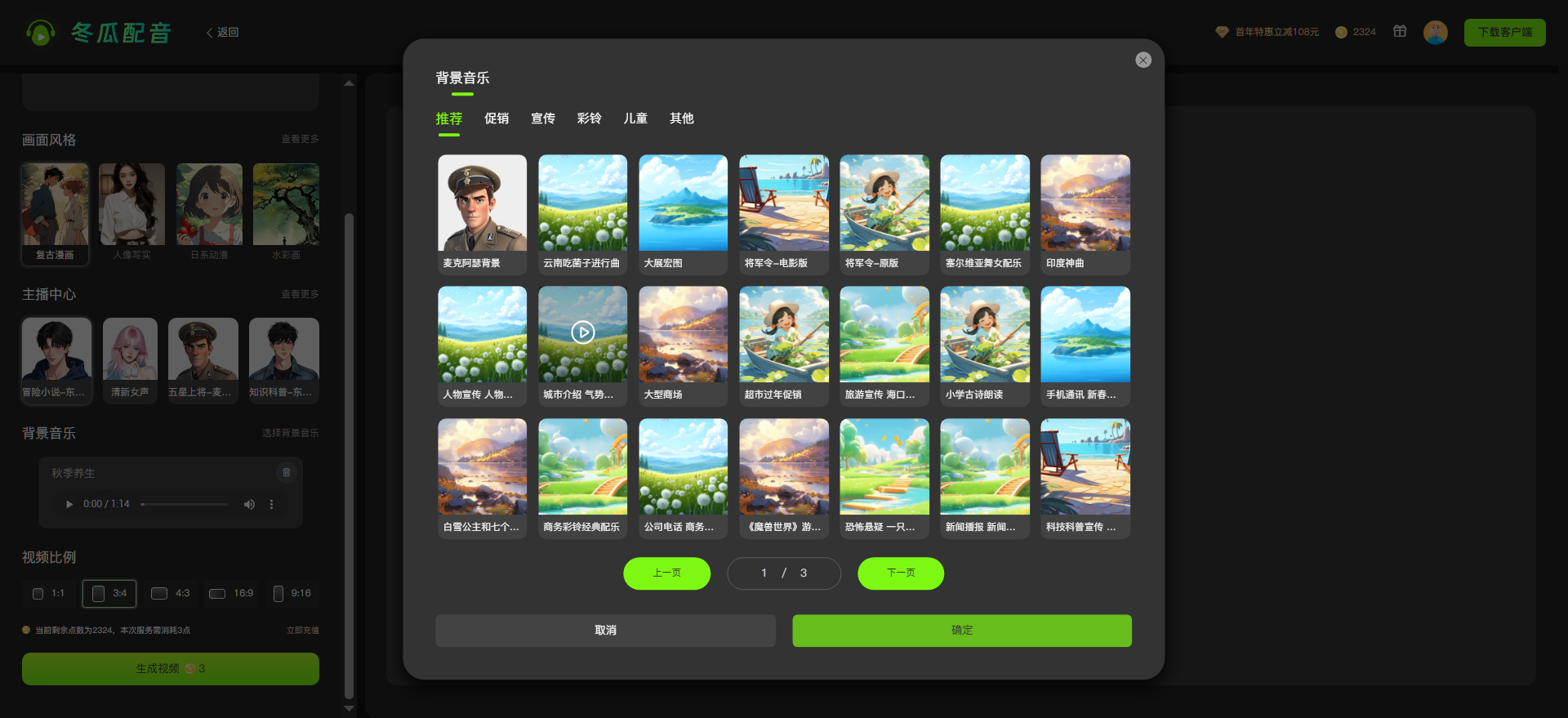This screenshot has height=718, width=1568.
Task: Open the user avatar profile
Action: pyautogui.click(x=1435, y=33)
